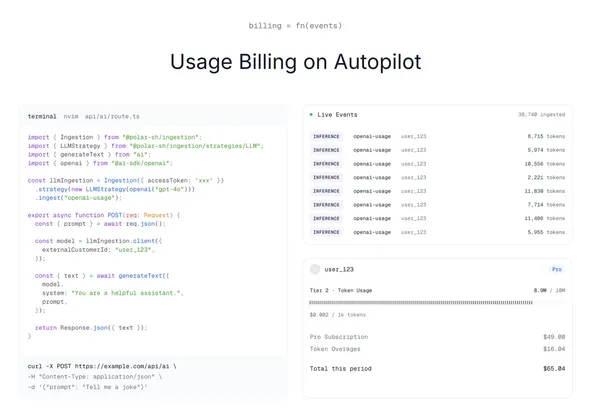Click the system helpful assistant line
The image size is (600, 420).
(113, 293)
